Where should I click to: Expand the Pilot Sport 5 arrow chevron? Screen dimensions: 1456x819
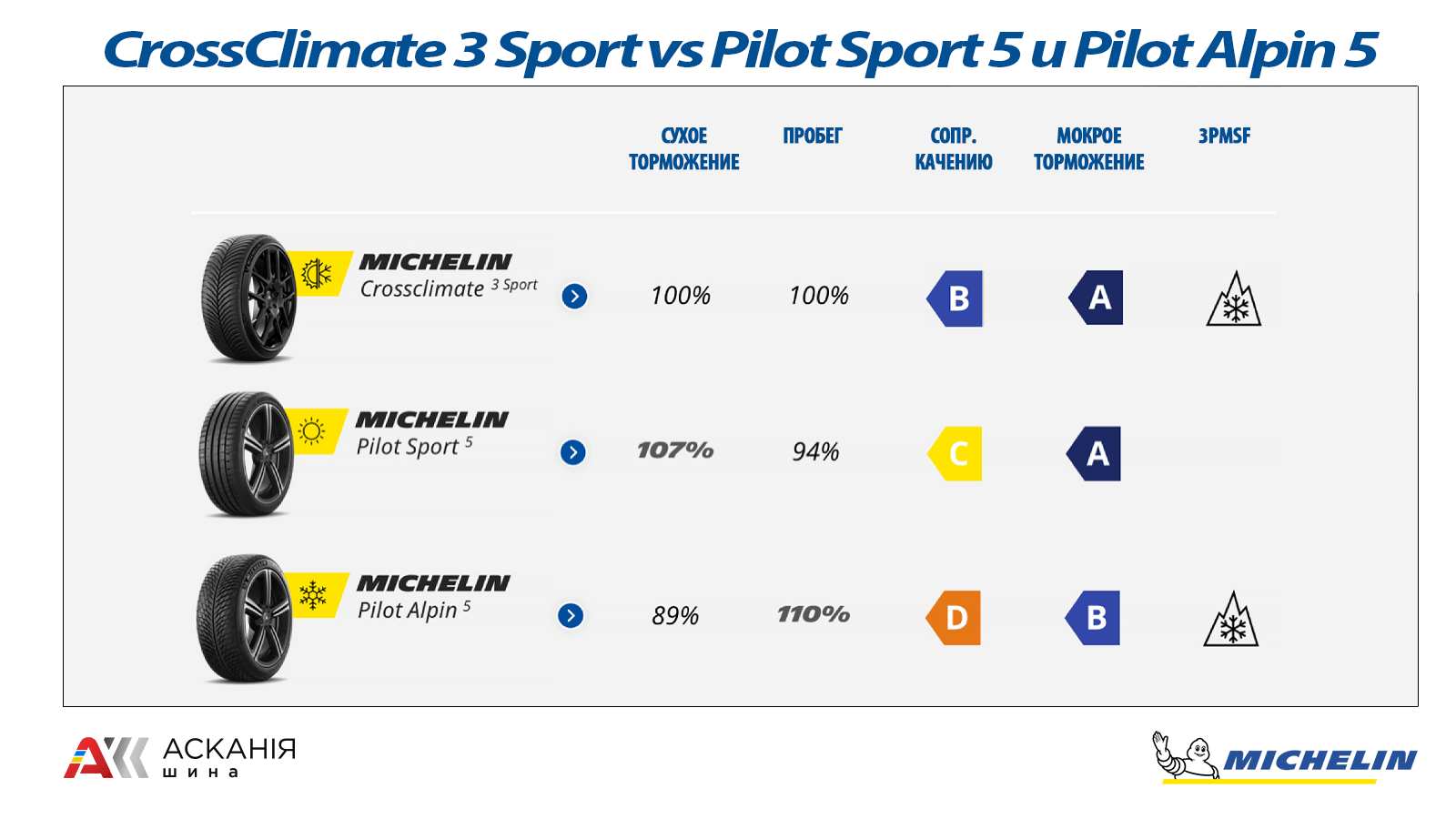point(572,452)
